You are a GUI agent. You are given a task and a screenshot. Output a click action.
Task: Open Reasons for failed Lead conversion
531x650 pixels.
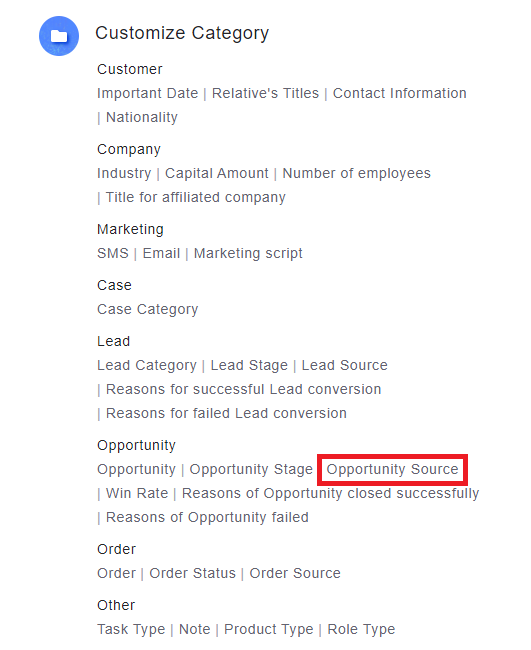coord(226,413)
